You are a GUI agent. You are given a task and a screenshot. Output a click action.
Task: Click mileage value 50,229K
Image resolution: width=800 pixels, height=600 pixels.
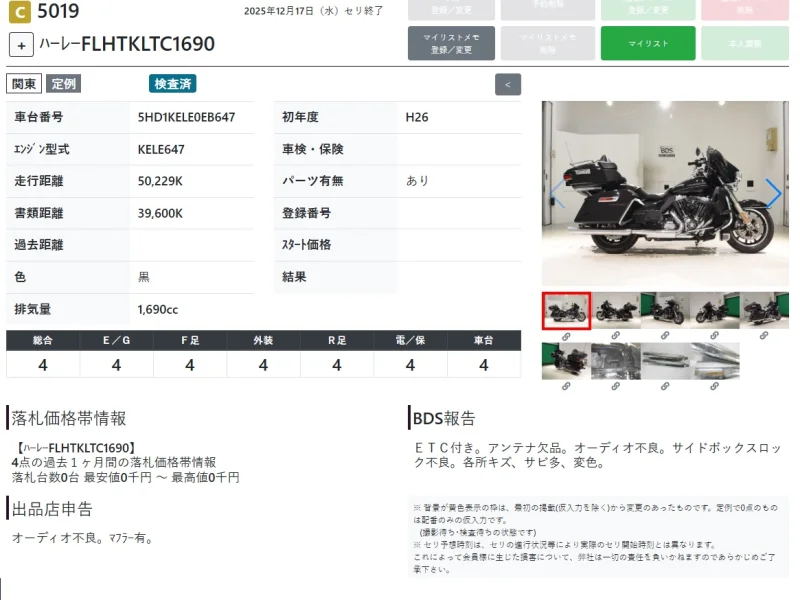pyautogui.click(x=160, y=181)
